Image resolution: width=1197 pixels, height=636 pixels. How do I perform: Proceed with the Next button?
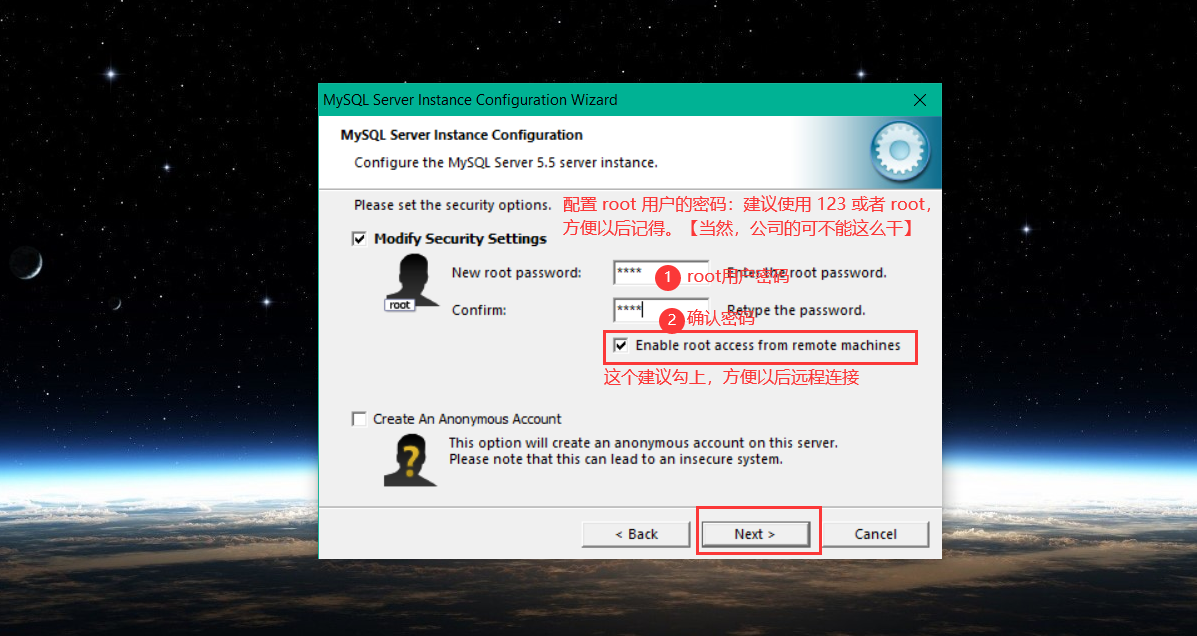tap(755, 534)
